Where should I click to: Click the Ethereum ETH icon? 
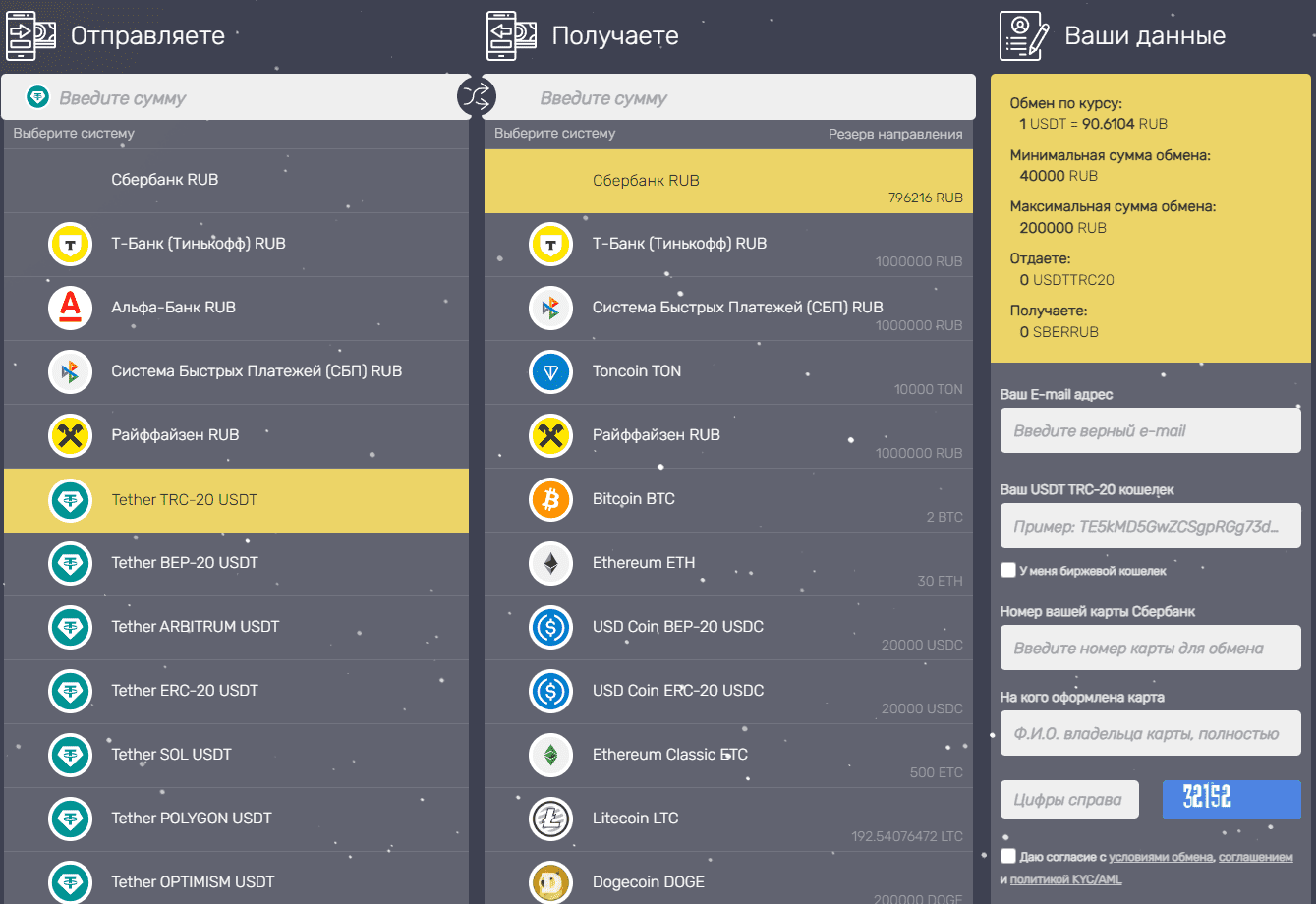550,563
